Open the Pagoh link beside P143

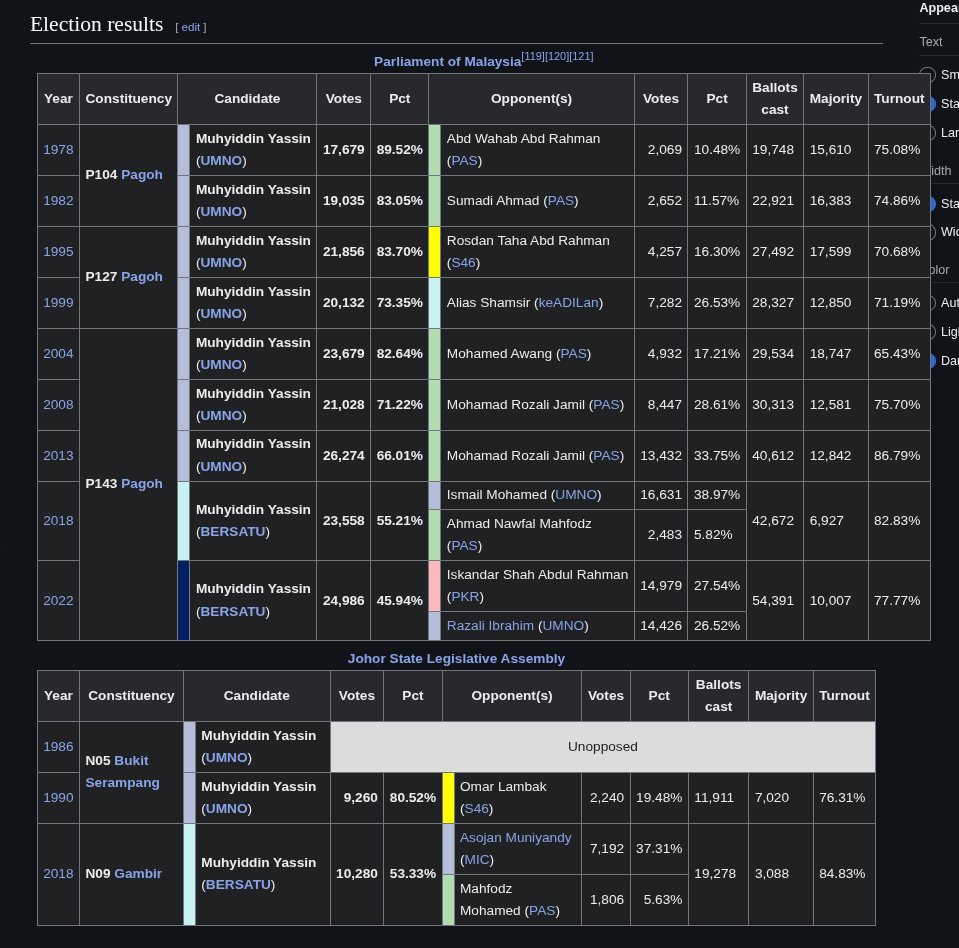(142, 483)
